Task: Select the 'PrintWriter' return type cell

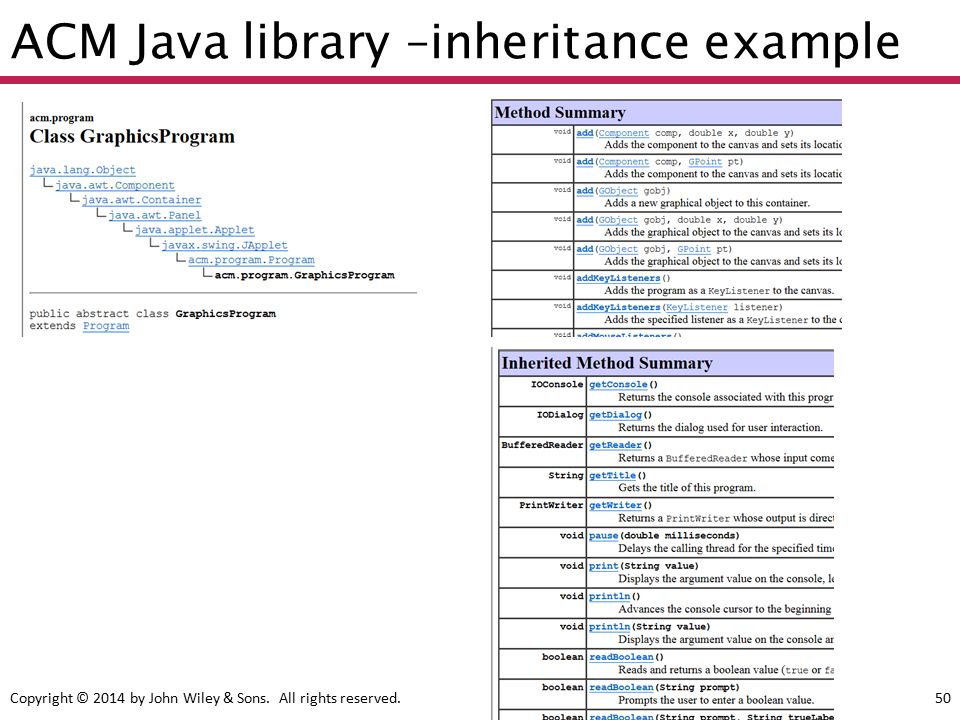Action: 551,505
